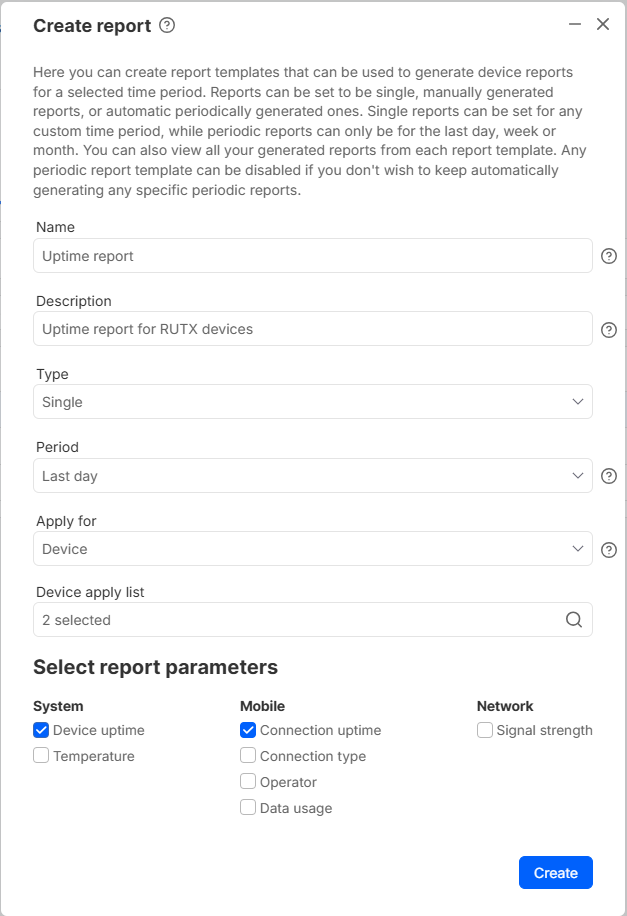
Task: Click help icon beside Period dropdown
Action: [x=608, y=476]
